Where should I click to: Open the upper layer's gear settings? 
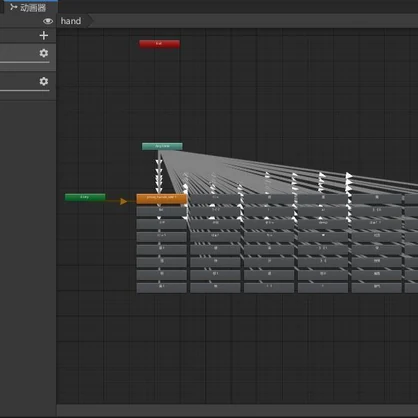point(44,53)
